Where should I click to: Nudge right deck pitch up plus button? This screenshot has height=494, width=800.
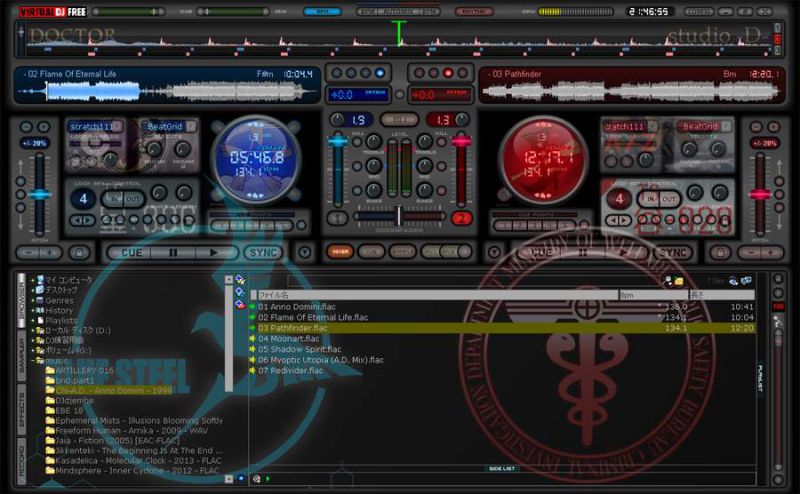pos(770,252)
